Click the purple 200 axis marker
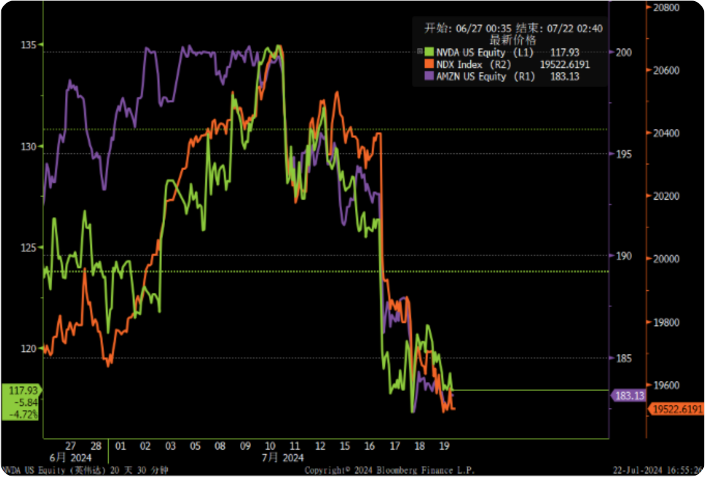This screenshot has width=705, height=477. click(624, 52)
